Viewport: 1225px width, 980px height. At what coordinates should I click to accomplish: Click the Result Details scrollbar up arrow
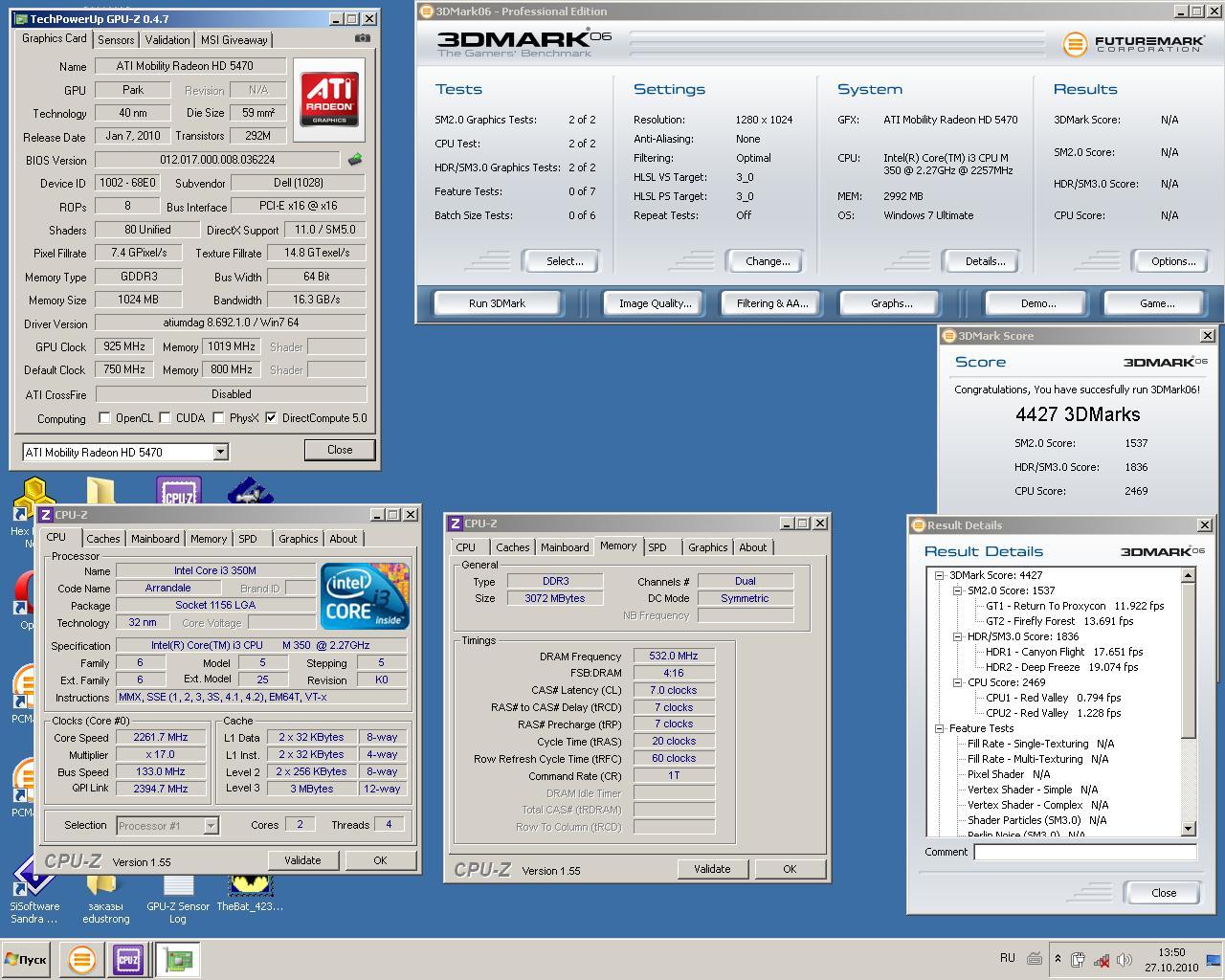click(x=1189, y=575)
